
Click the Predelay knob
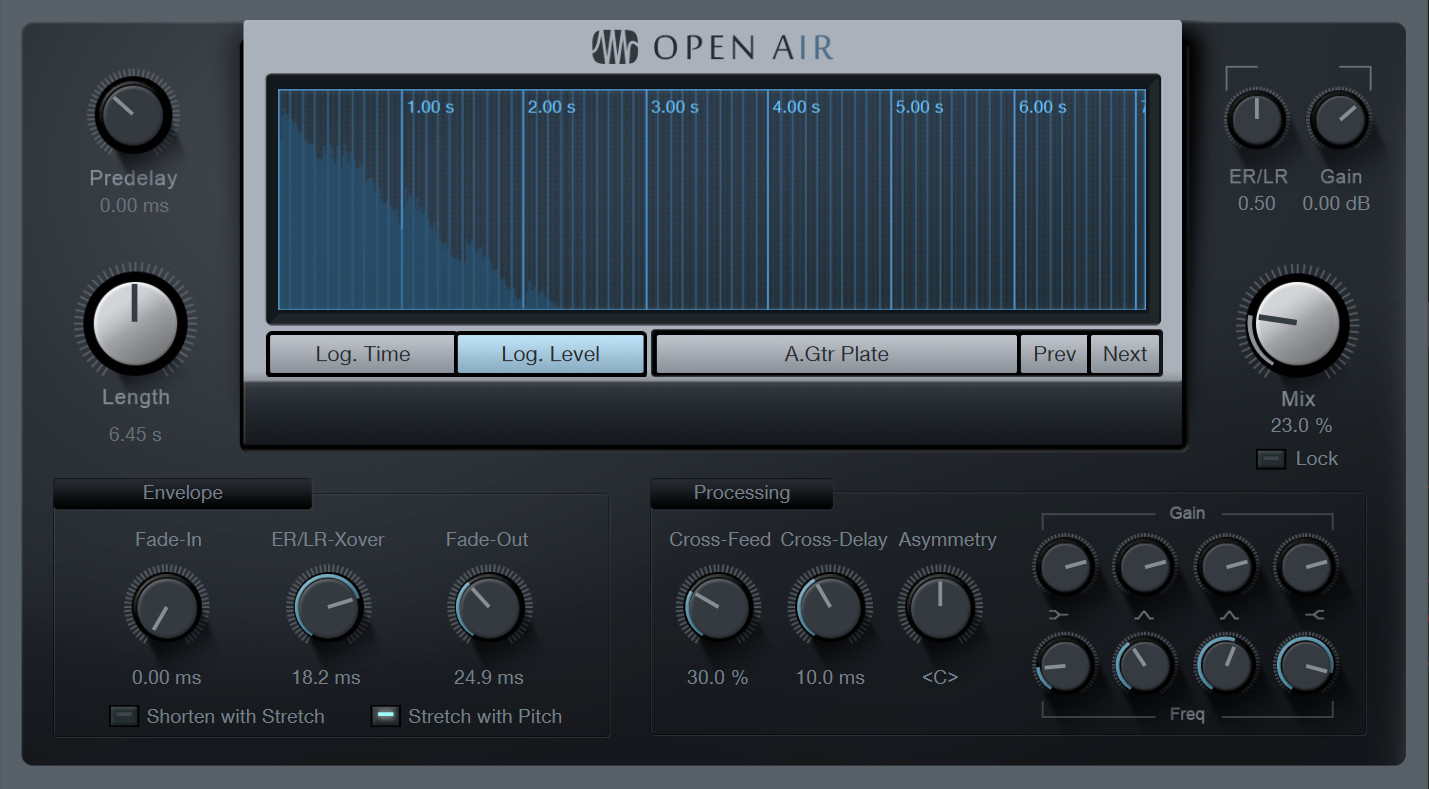pos(132,115)
